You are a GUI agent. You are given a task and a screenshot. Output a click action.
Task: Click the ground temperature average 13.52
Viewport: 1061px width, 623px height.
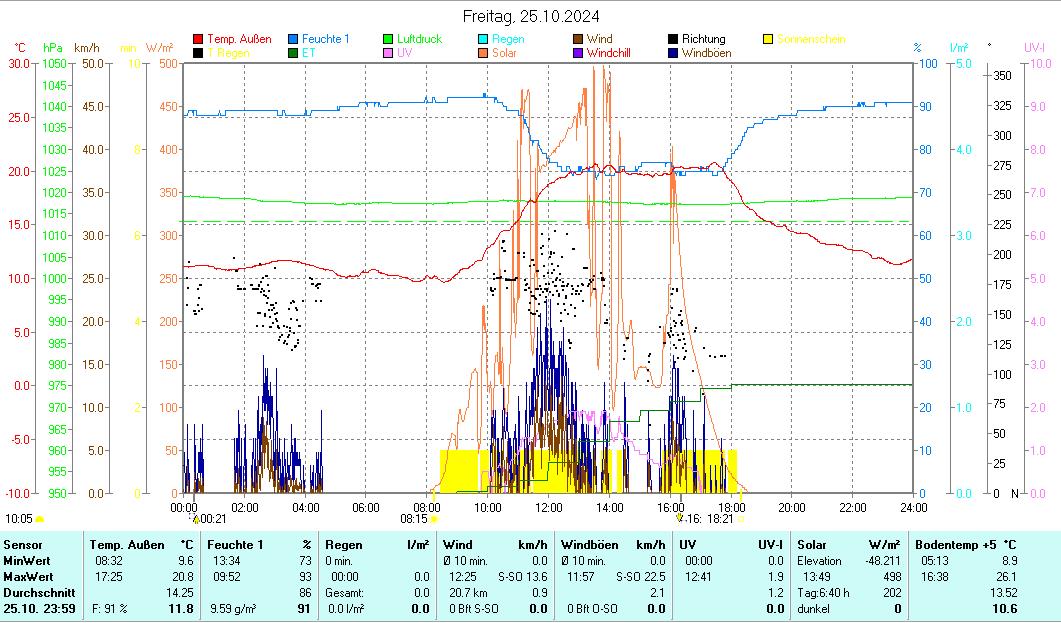click(x=1003, y=593)
